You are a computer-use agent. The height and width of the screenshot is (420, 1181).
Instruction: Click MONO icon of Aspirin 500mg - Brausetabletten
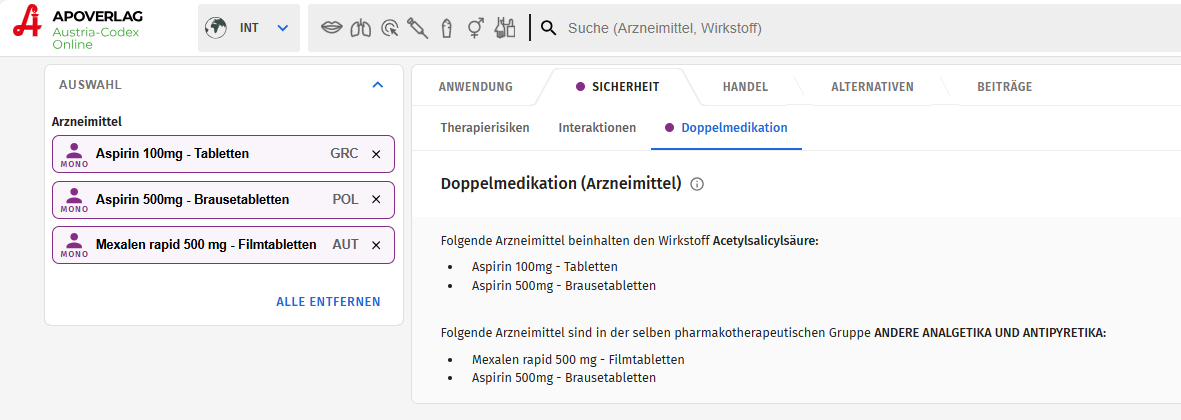(x=74, y=199)
